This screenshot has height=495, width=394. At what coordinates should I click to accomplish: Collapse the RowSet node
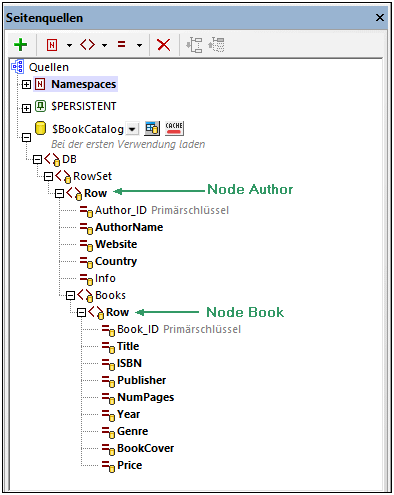(48, 176)
